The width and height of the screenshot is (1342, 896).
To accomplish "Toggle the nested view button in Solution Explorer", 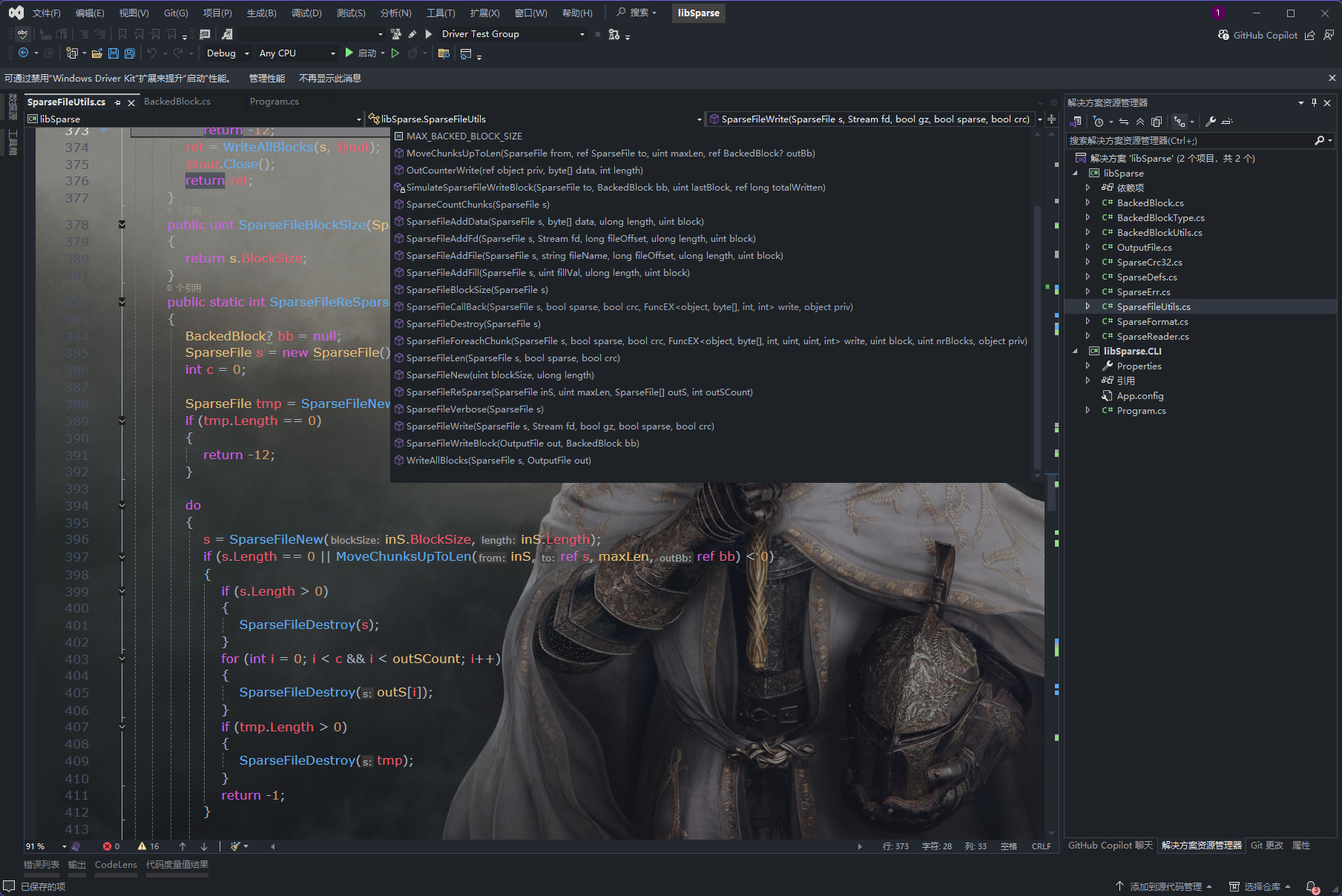I will coord(1179,122).
